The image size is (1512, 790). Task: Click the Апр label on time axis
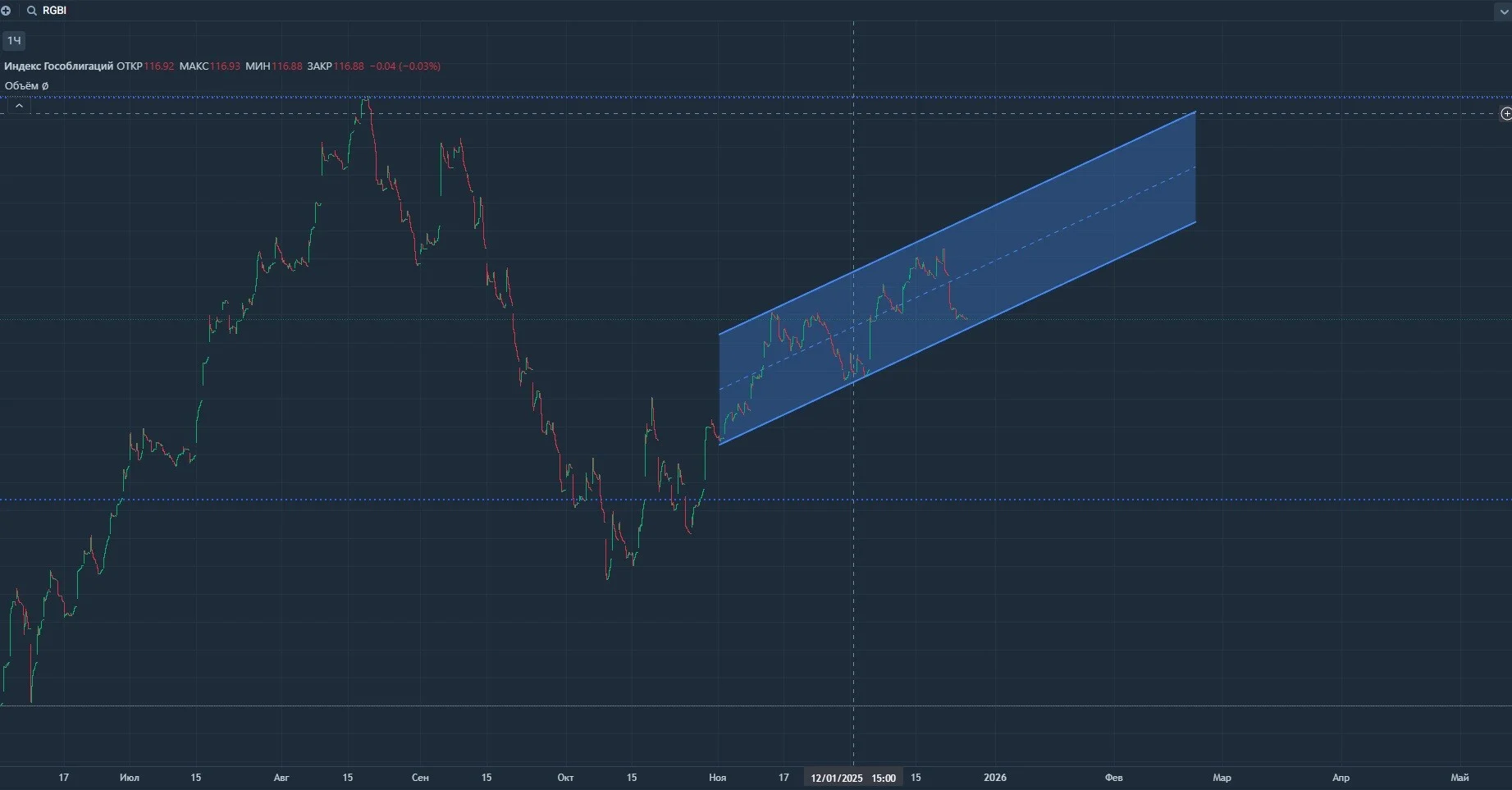[1341, 778]
